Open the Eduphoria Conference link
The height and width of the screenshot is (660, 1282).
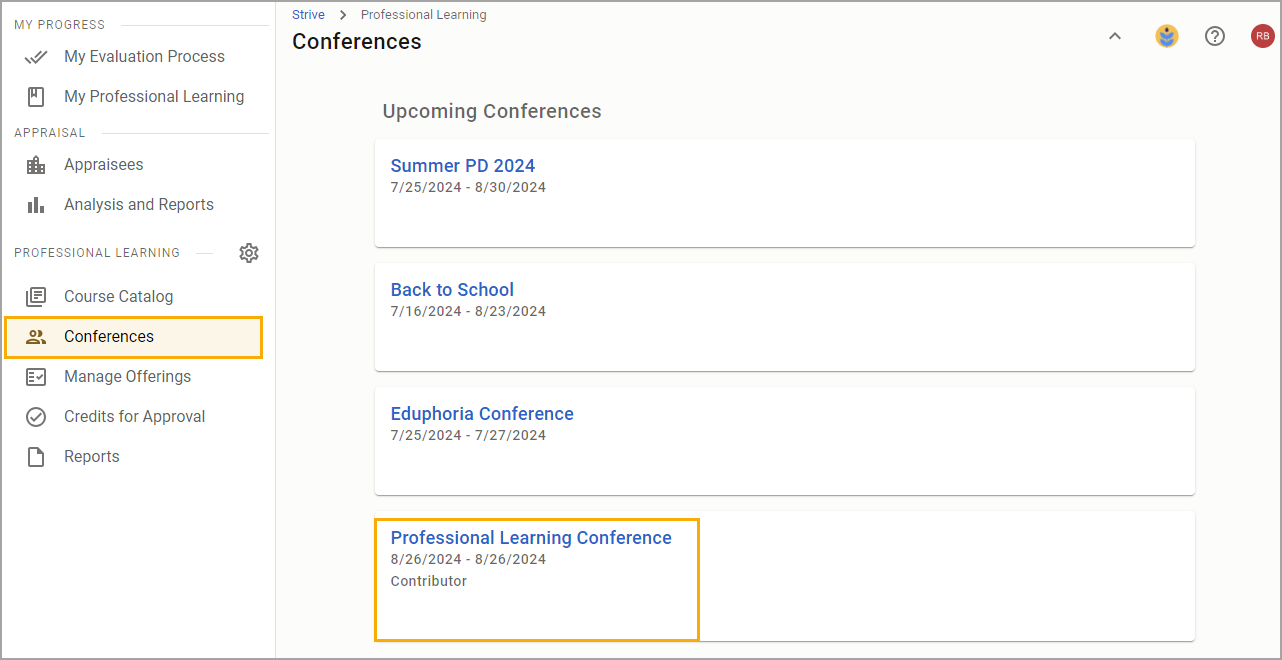482,414
